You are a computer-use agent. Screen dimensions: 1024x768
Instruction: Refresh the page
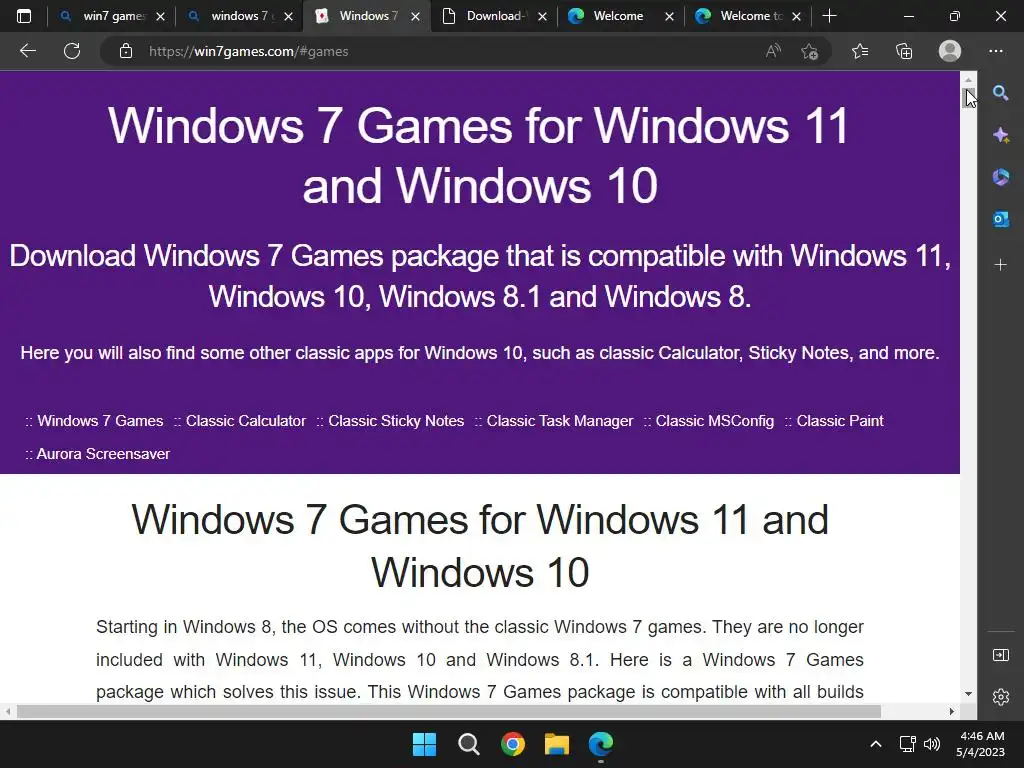click(x=72, y=51)
